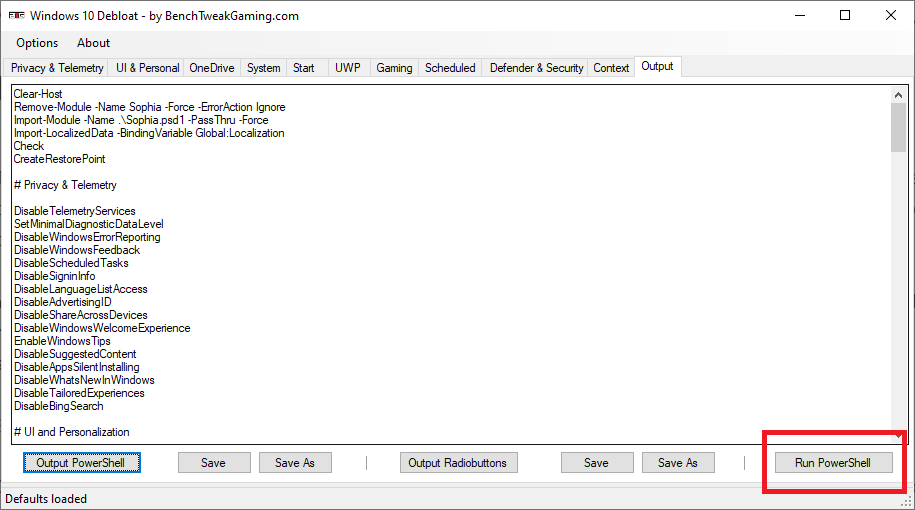Screen dimensions: 915x510
Task: Open the OneDrive tab
Action: [x=212, y=68]
